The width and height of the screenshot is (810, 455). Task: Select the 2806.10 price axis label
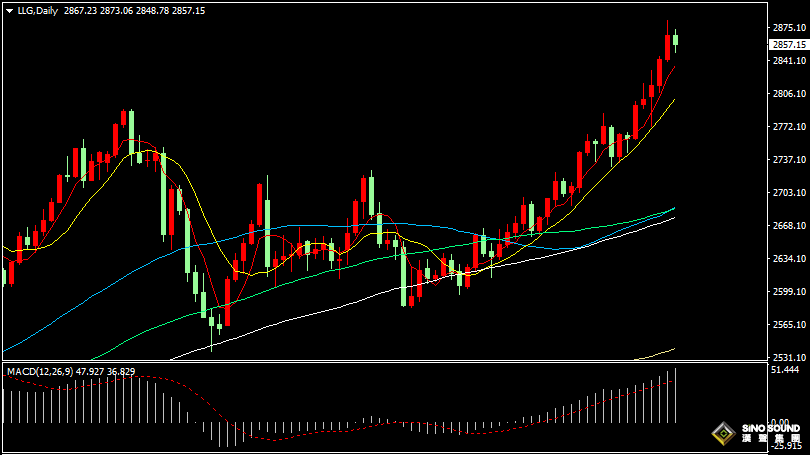(x=789, y=93)
